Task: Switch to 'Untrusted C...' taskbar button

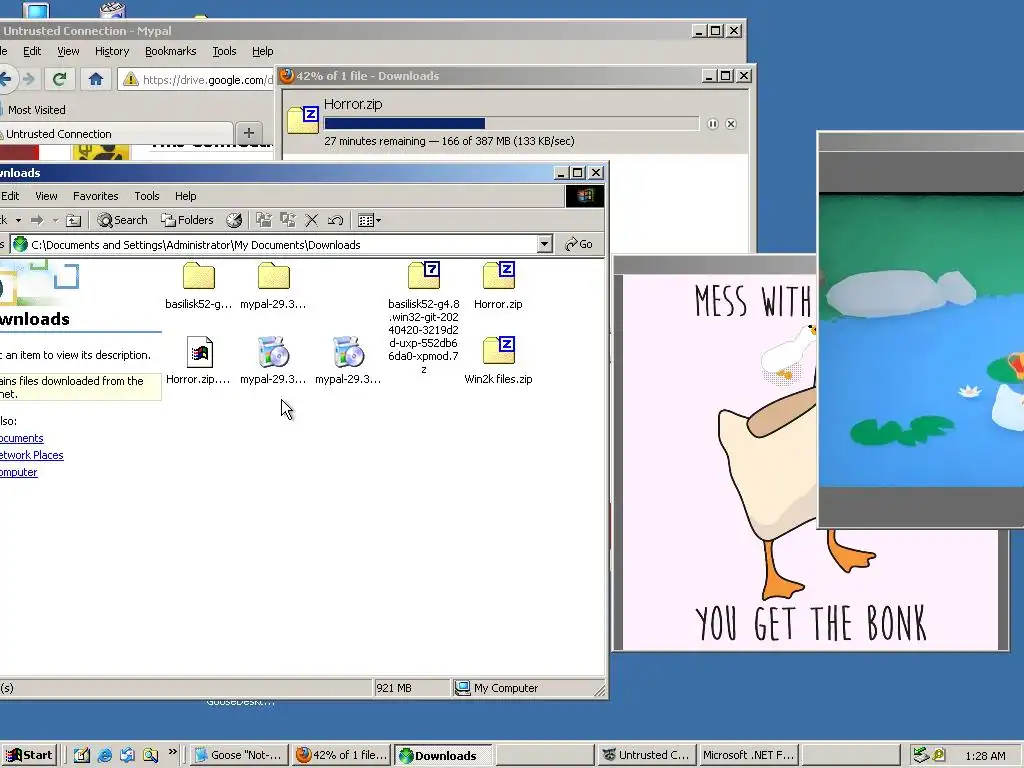Action: (x=645, y=755)
